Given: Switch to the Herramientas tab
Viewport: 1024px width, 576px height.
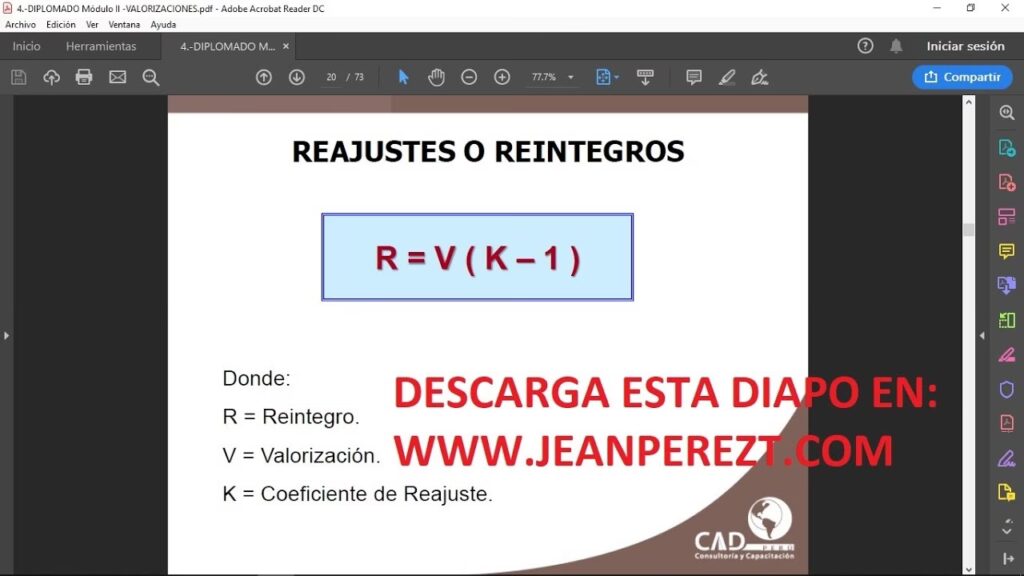Looking at the screenshot, I should (x=101, y=46).
